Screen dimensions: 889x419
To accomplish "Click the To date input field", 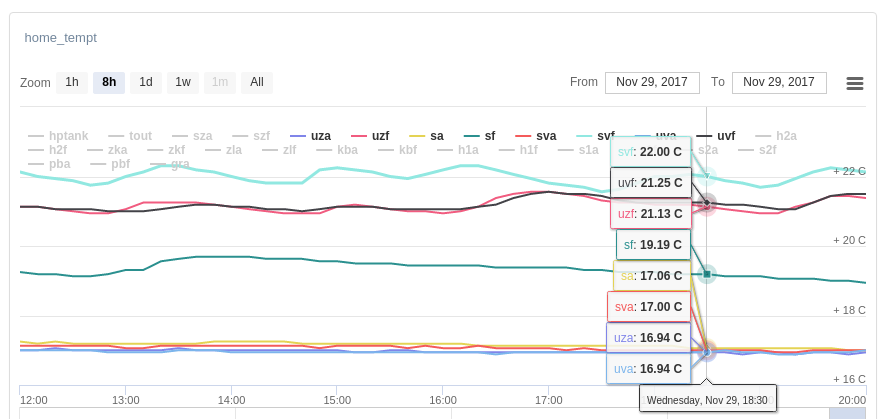I will coord(779,82).
